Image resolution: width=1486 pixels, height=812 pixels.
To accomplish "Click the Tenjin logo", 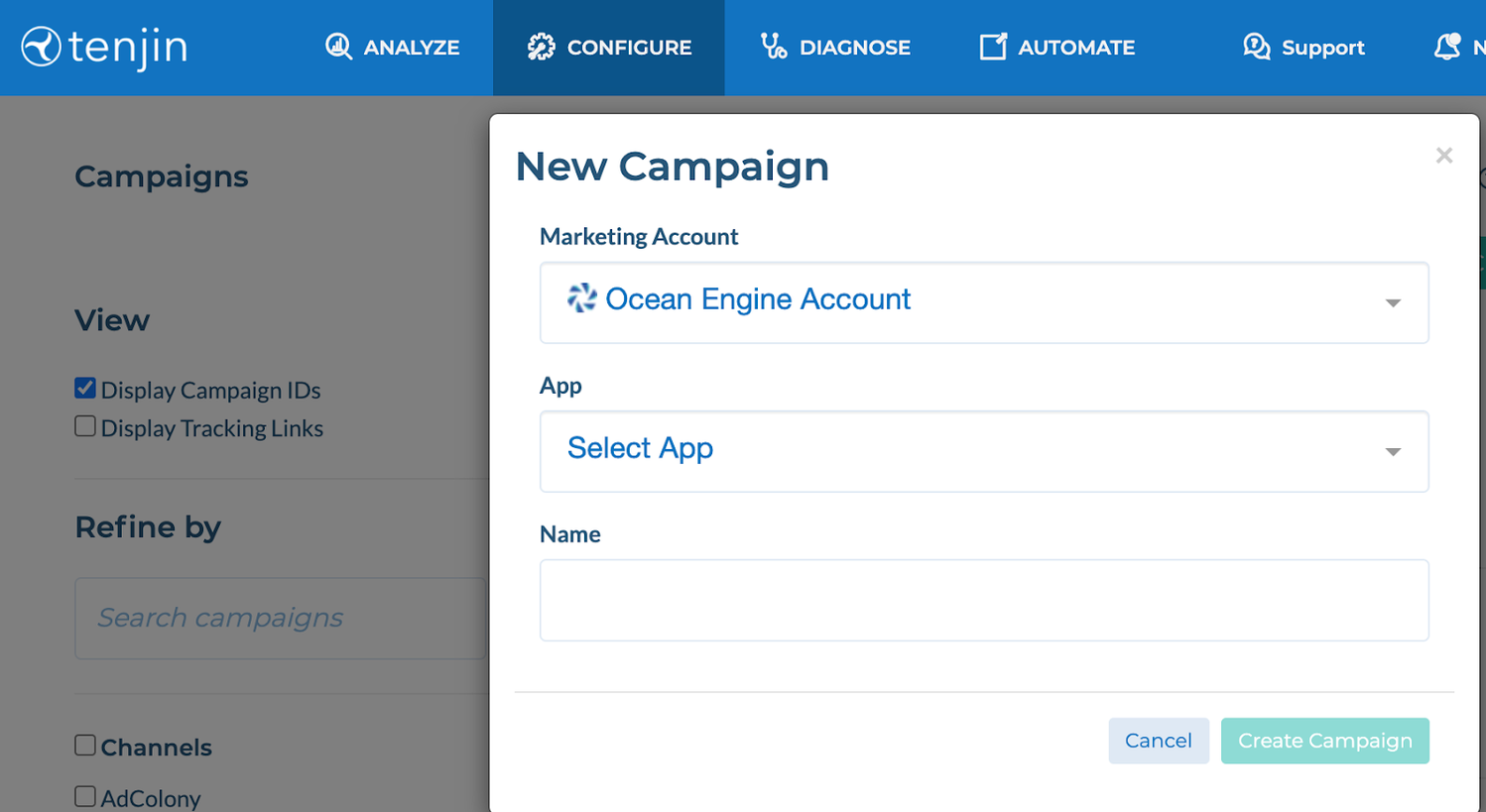I will (x=104, y=47).
